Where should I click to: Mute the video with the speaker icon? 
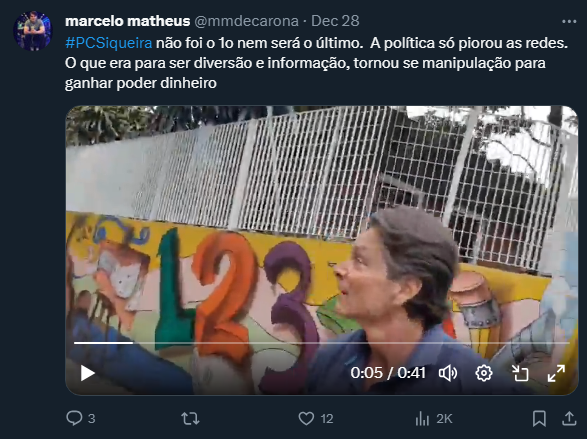pyautogui.click(x=448, y=373)
